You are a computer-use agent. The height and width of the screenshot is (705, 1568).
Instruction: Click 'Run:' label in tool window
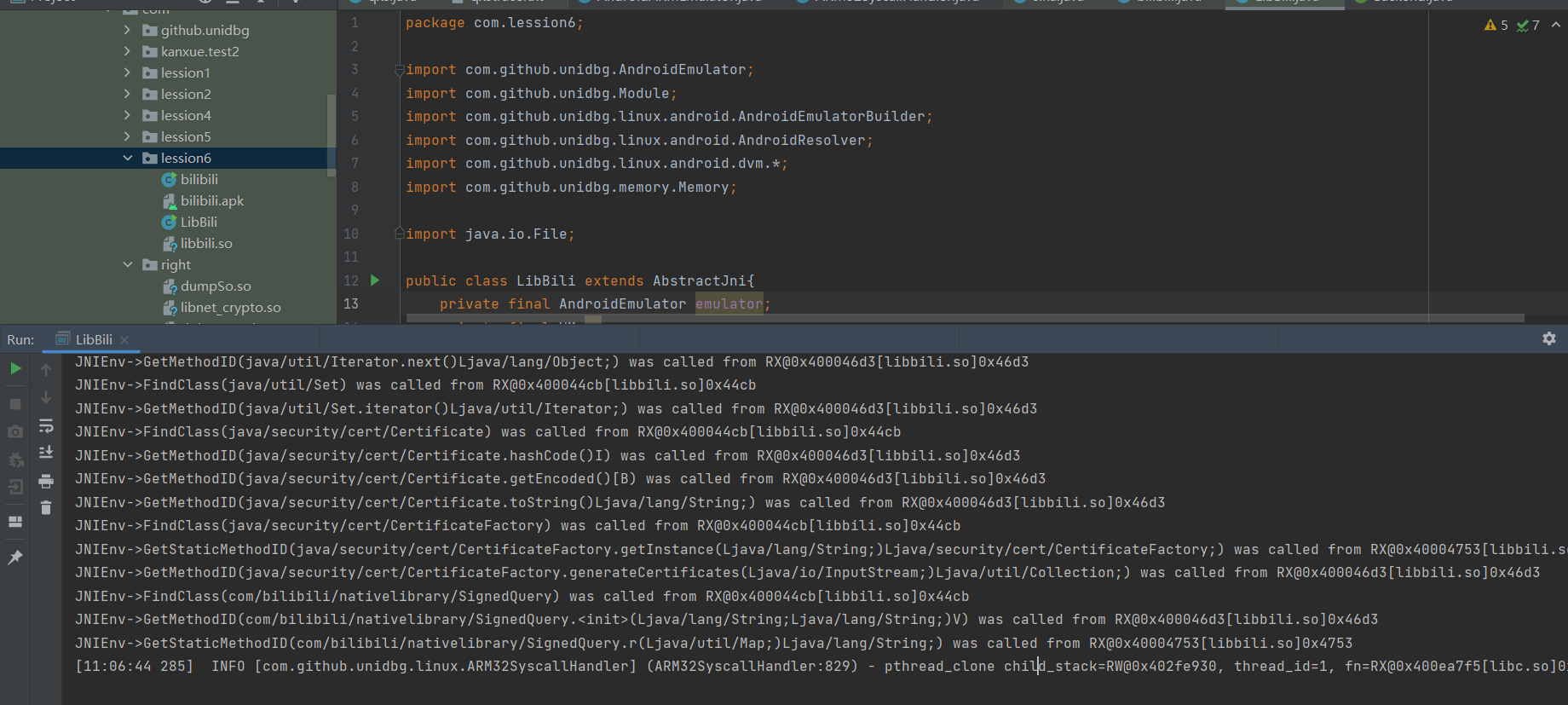20,339
